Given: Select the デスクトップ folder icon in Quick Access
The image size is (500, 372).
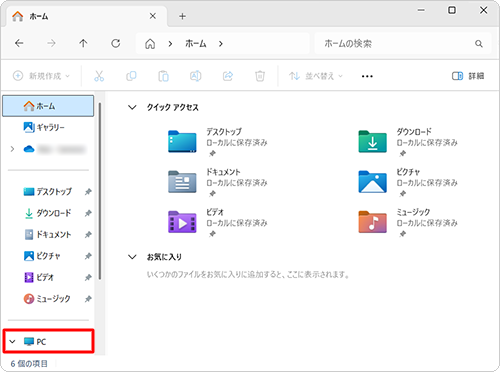Looking at the screenshot, I should pos(182,141).
